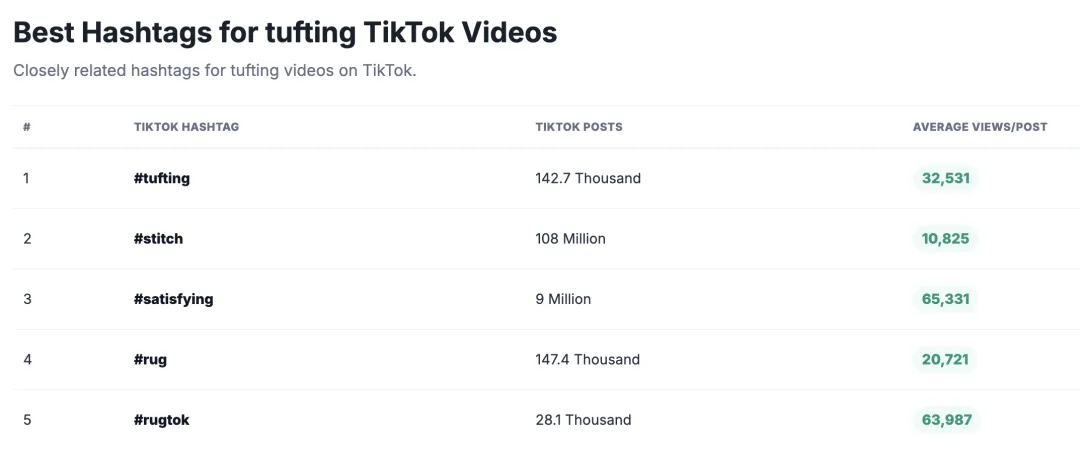Select the # rank column header
1080x449 pixels.
26,127
